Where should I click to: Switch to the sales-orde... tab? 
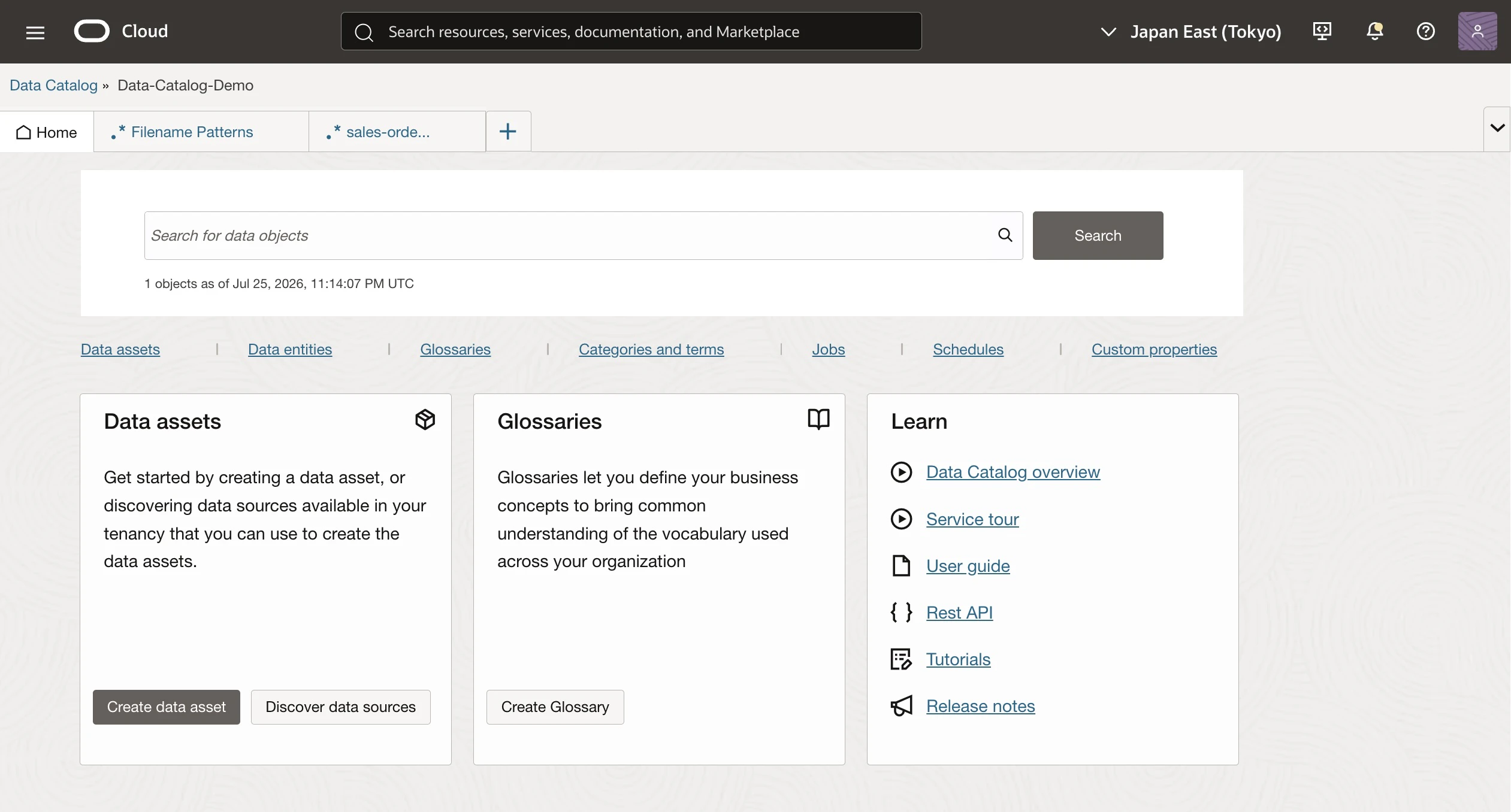(x=397, y=132)
